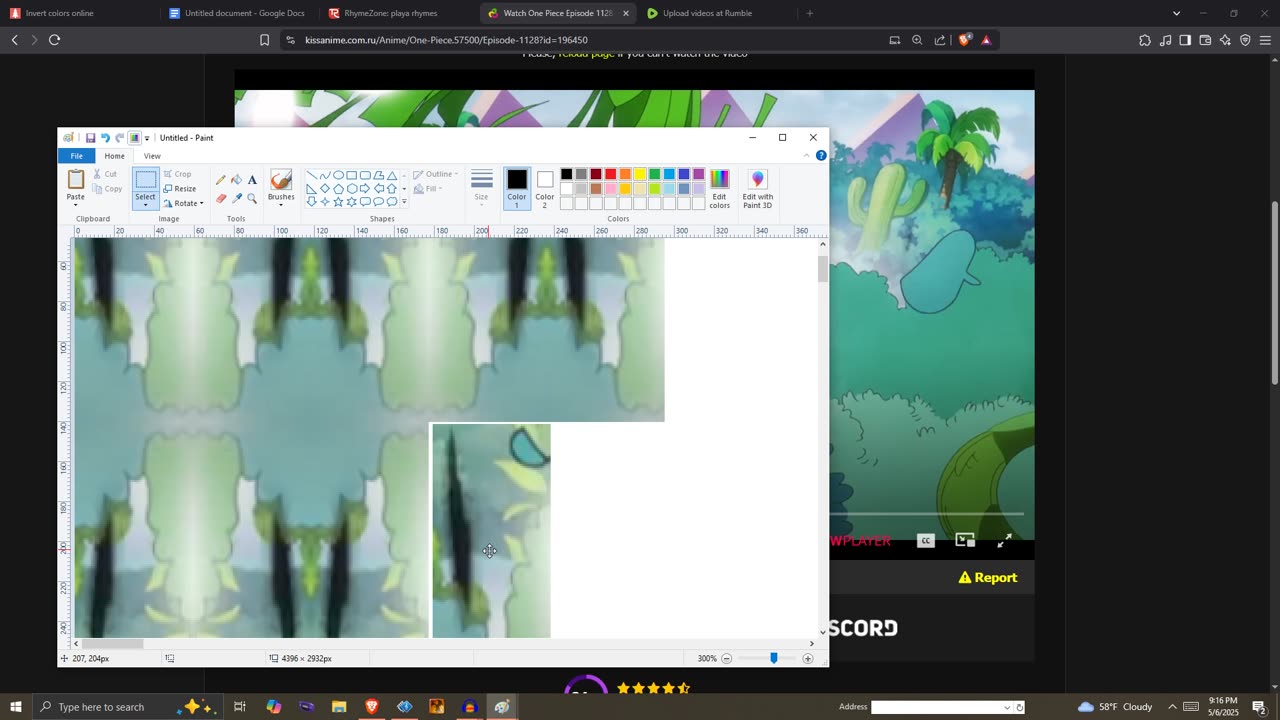
Task: Click the Paste clipboard icon
Action: coord(76,180)
